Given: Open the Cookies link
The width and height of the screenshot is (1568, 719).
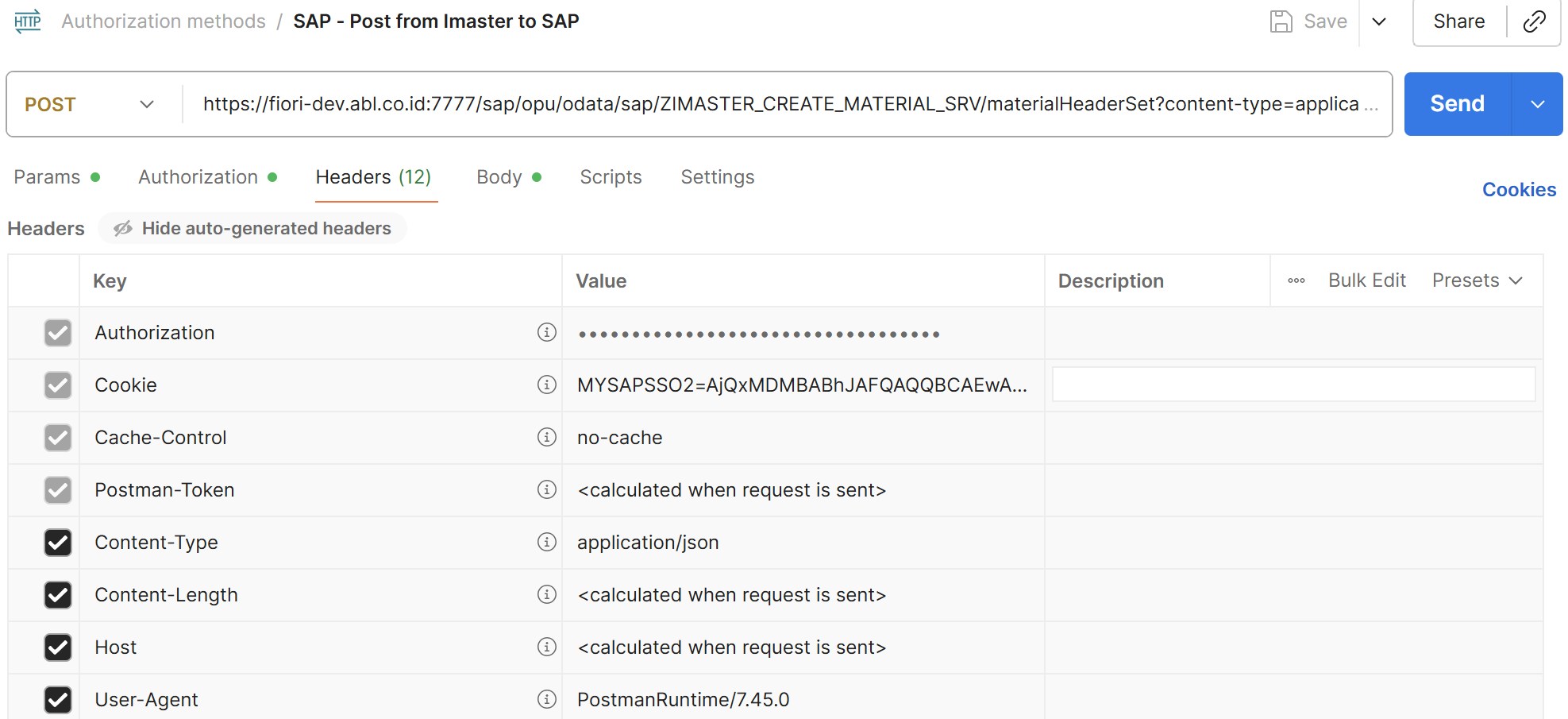Looking at the screenshot, I should (1520, 190).
